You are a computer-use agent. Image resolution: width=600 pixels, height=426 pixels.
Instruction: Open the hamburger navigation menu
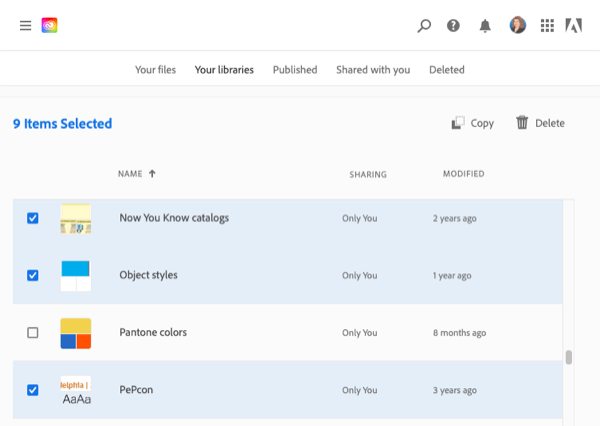26,26
